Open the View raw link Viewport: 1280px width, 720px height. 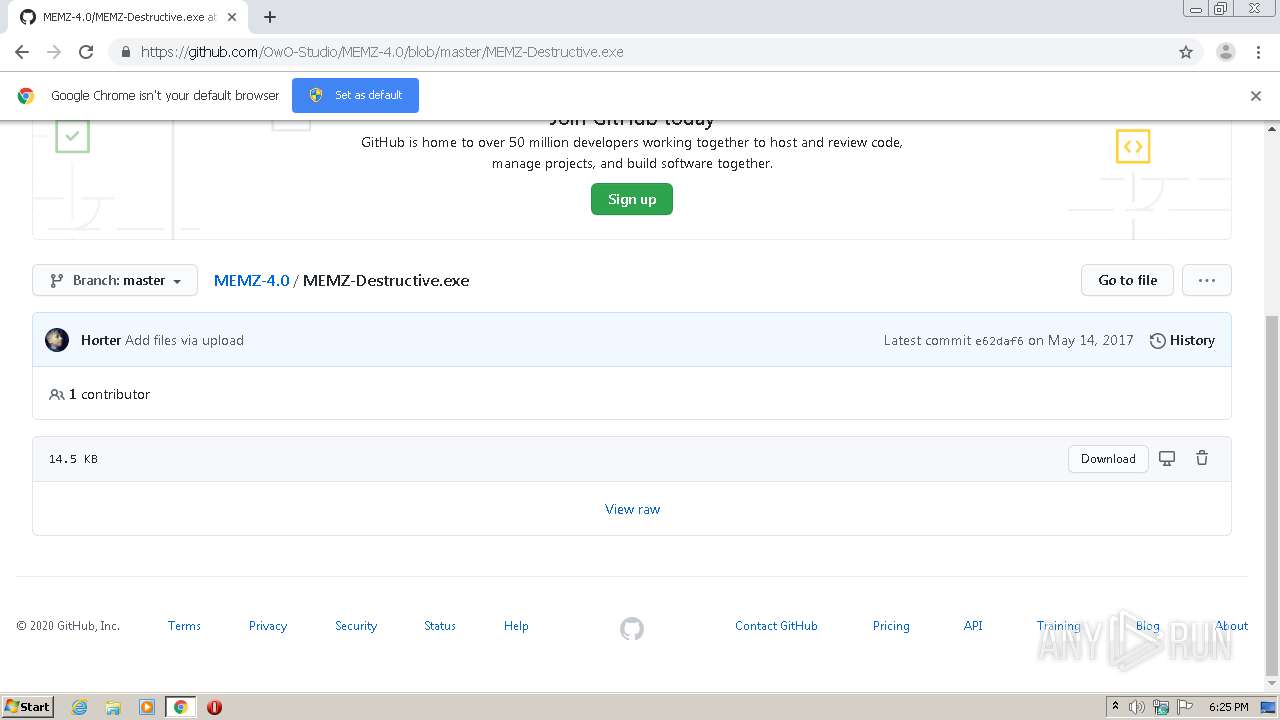[632, 509]
